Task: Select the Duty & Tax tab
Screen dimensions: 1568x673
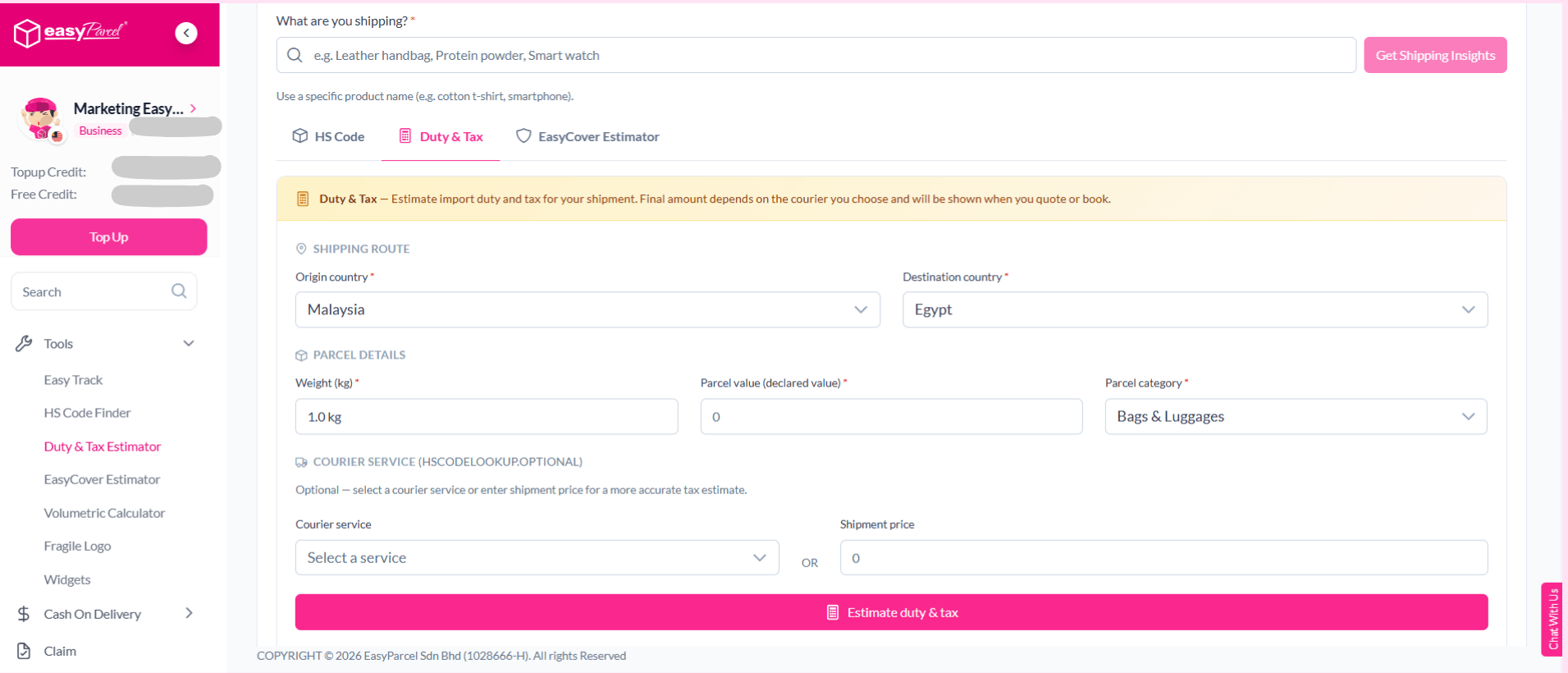Action: (441, 136)
